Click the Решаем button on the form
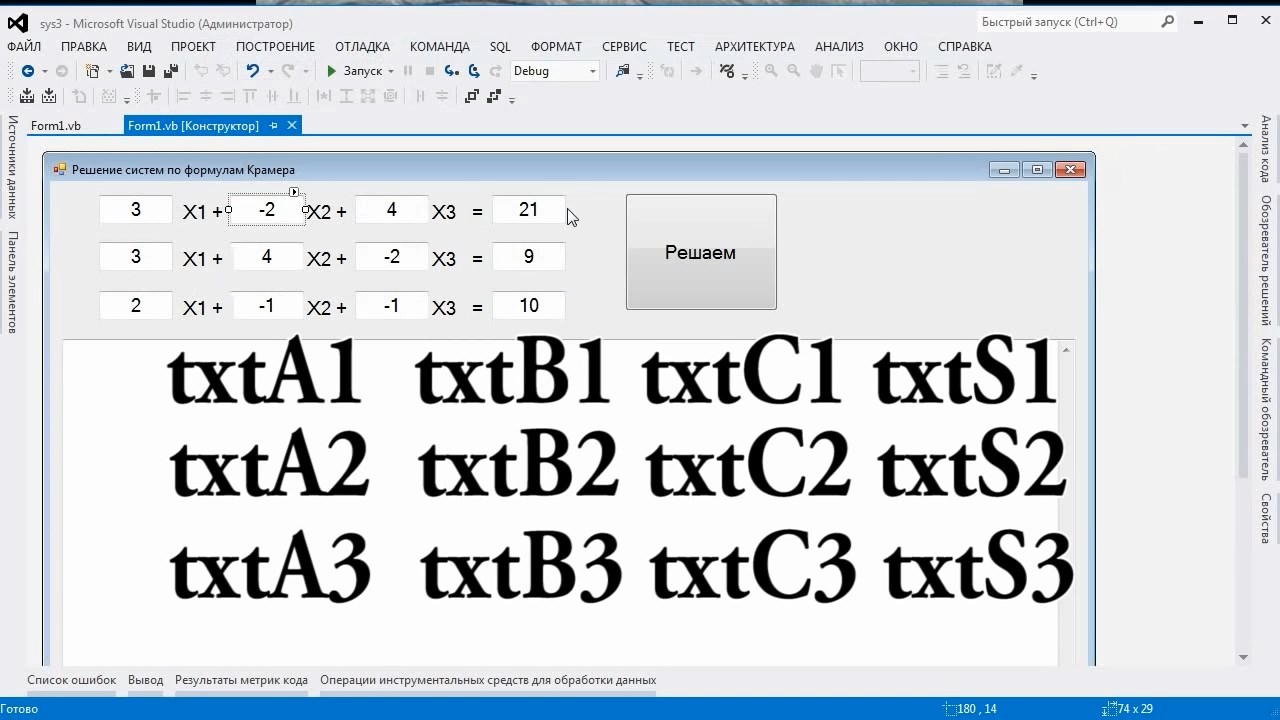1280x720 pixels. tap(701, 252)
